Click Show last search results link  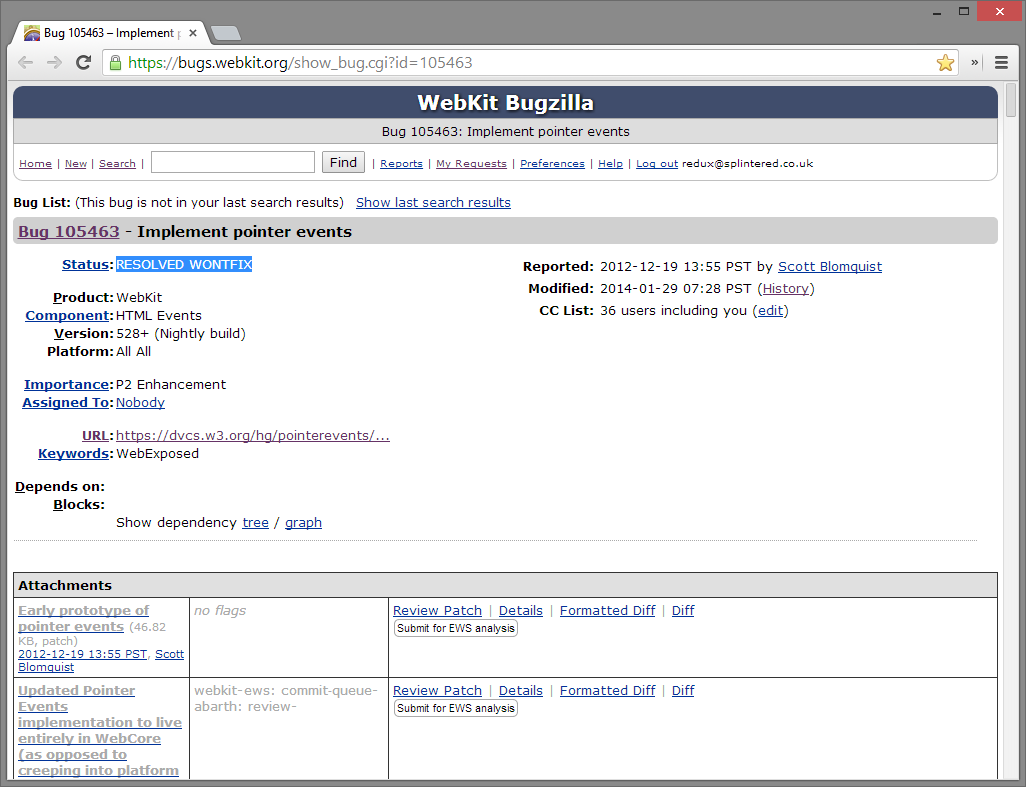(x=433, y=203)
